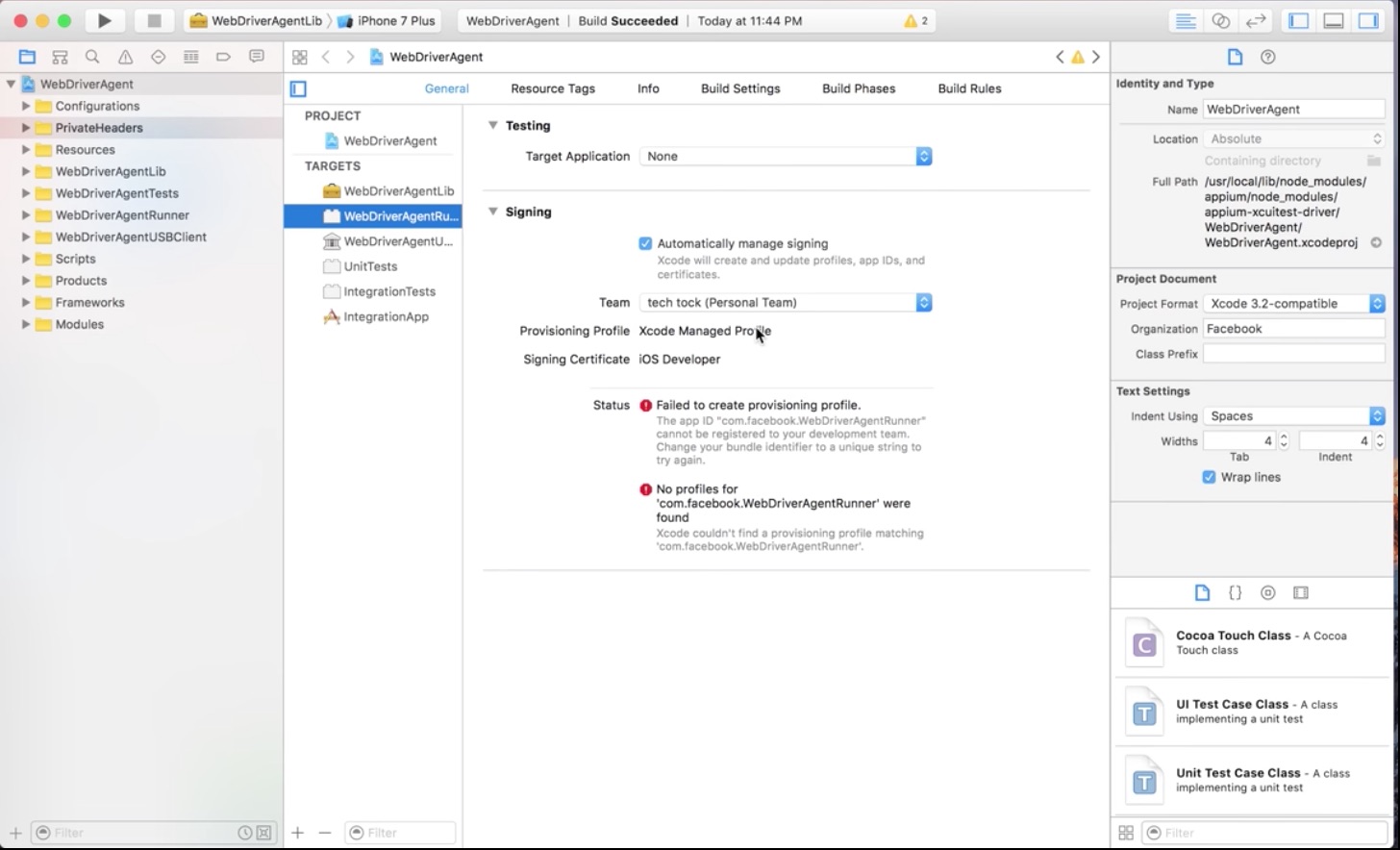The height and width of the screenshot is (850, 1400).
Task: Toggle the project and targets list sidebar
Action: coord(298,88)
